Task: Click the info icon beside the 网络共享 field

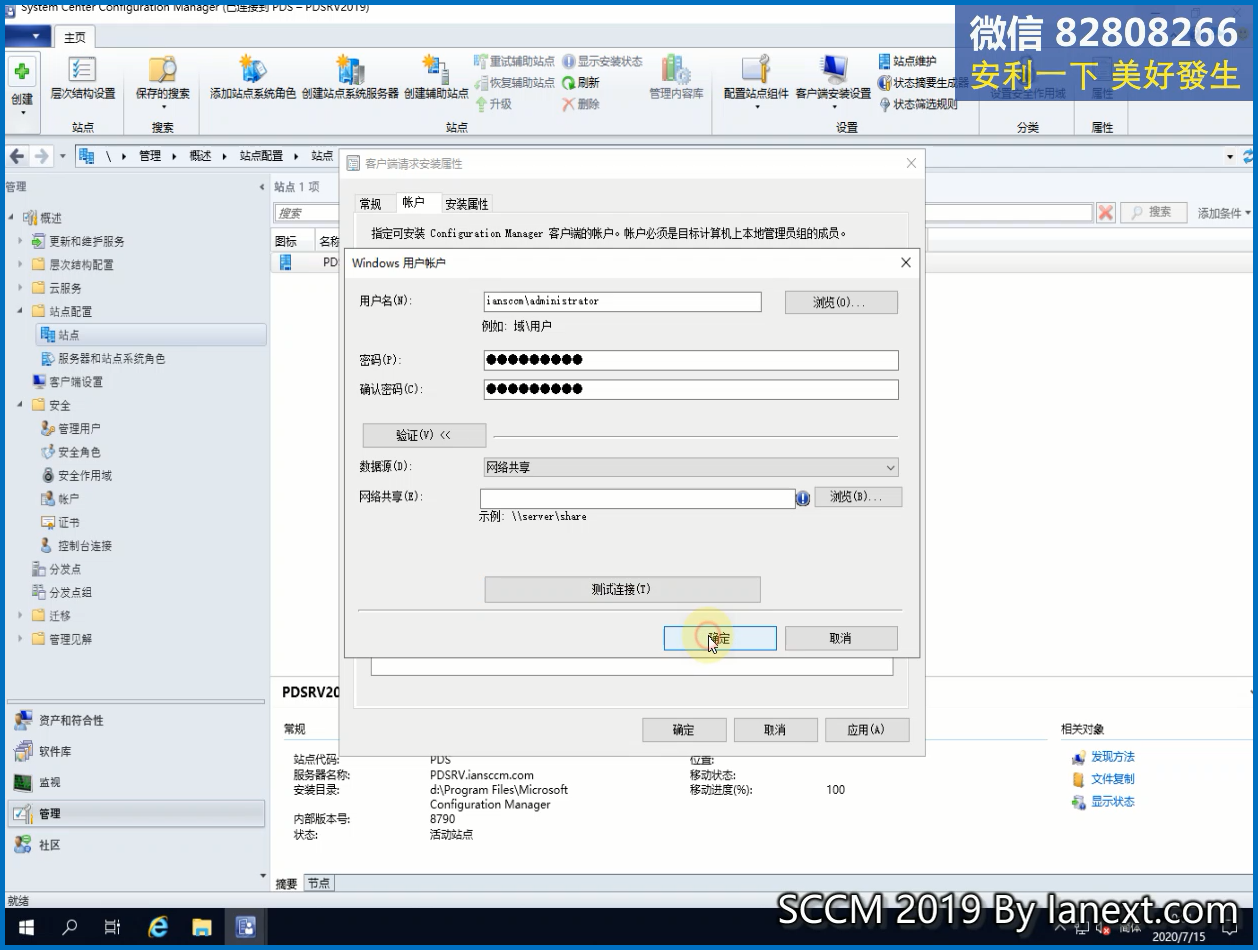Action: tap(803, 498)
